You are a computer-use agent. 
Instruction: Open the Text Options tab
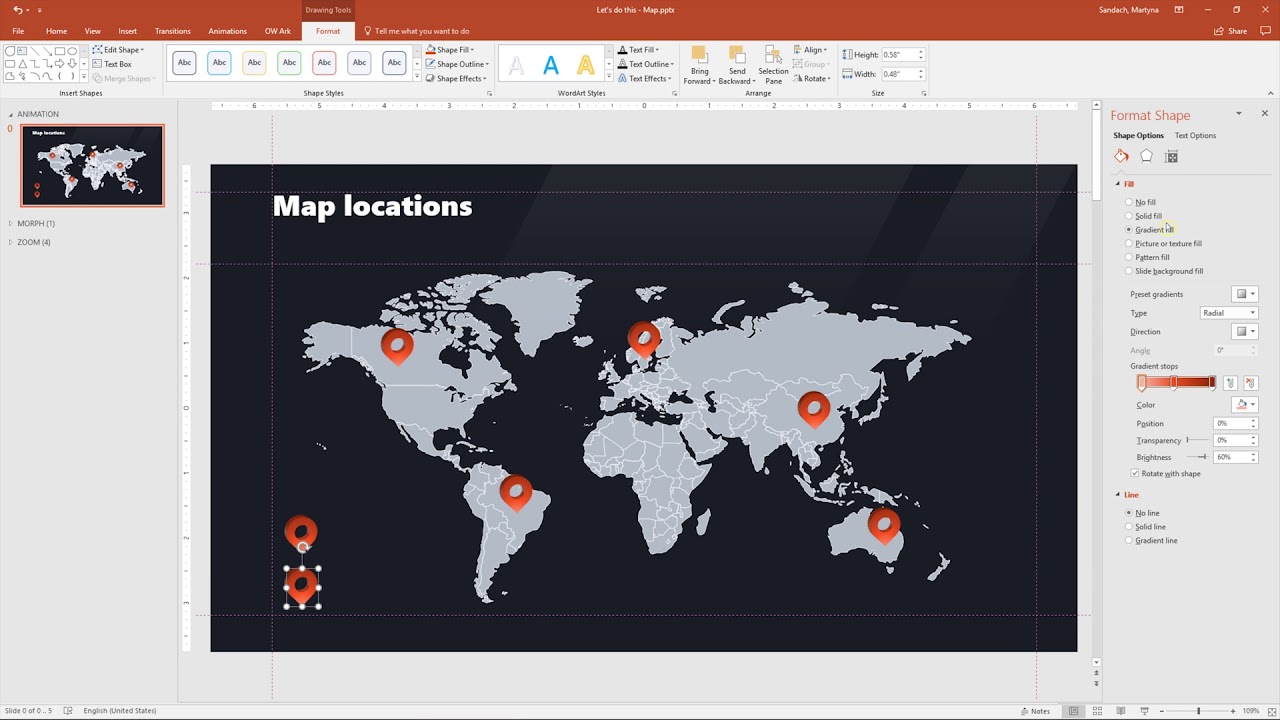click(x=1195, y=136)
